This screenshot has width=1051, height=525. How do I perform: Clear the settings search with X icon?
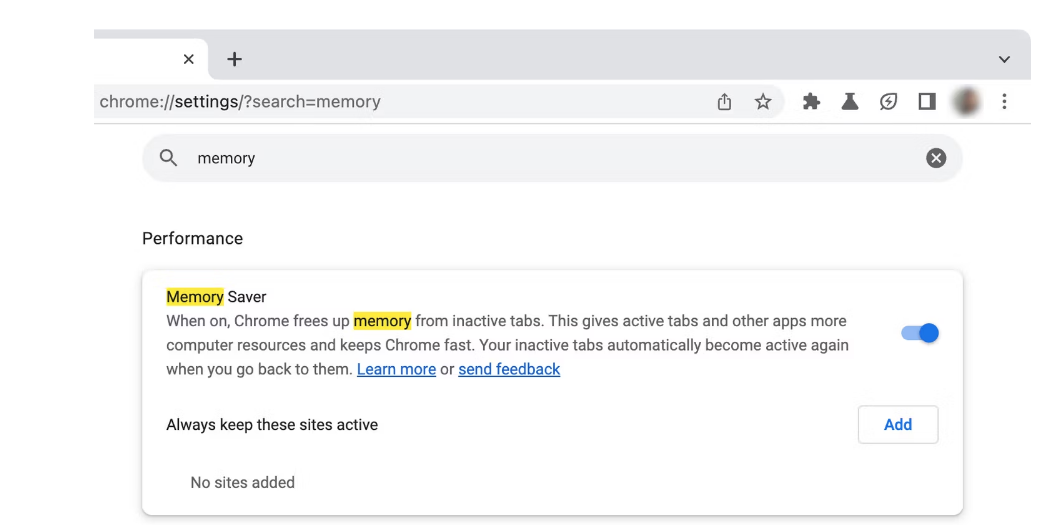point(936,158)
